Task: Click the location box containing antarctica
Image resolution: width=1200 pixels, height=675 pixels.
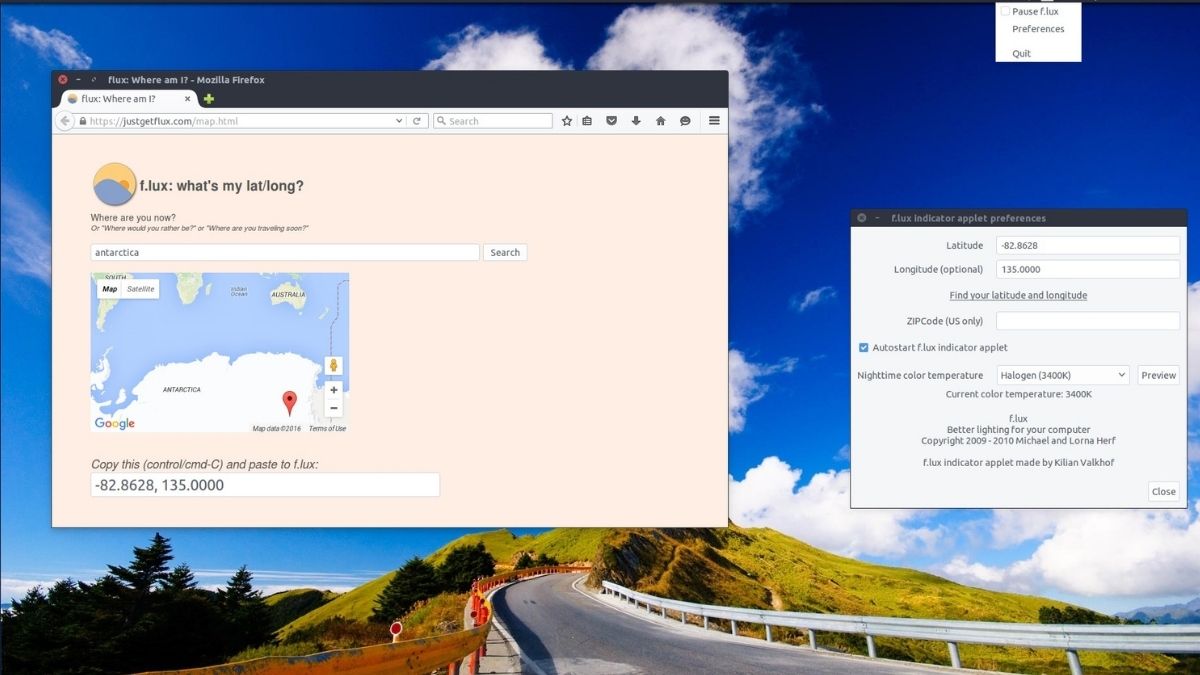Action: click(285, 253)
